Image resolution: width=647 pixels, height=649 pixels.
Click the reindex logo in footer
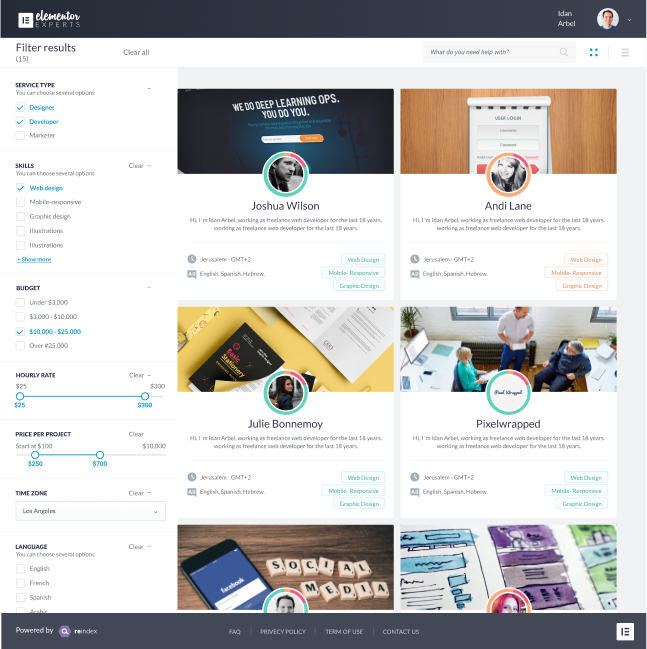point(78,631)
